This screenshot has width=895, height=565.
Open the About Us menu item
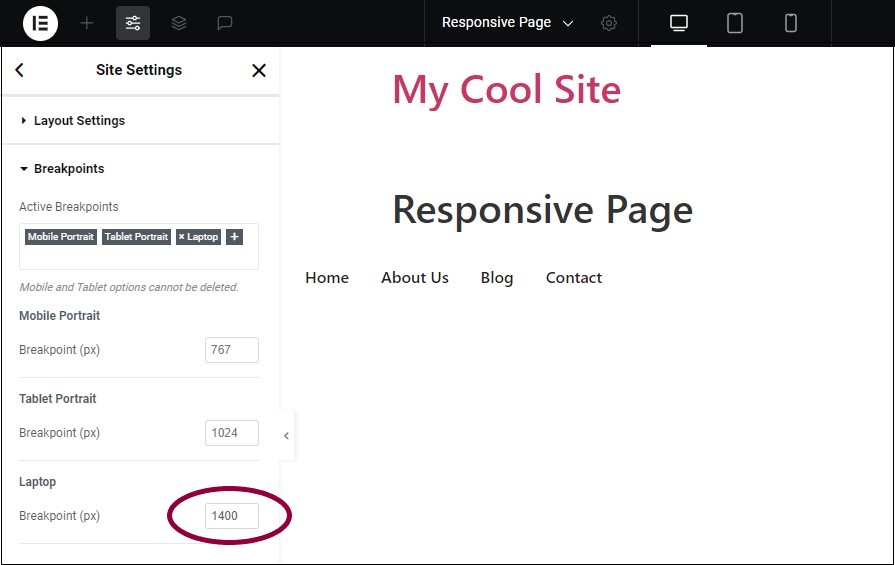click(x=415, y=278)
